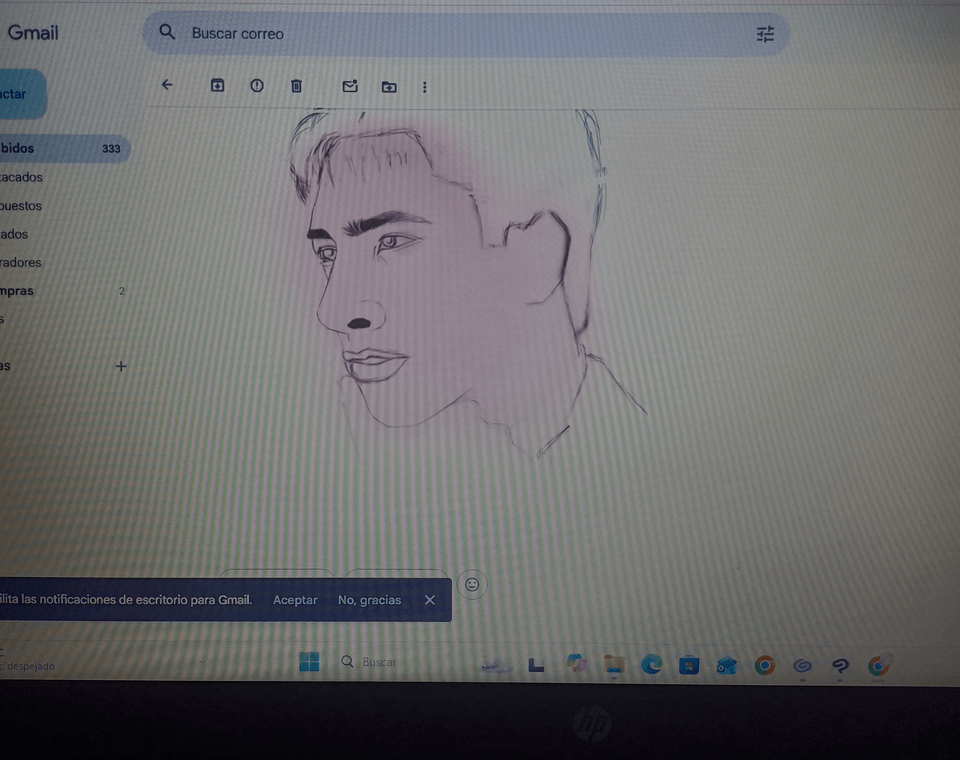Mark the email as unread
Screen dimensions: 960x760
tap(350, 87)
